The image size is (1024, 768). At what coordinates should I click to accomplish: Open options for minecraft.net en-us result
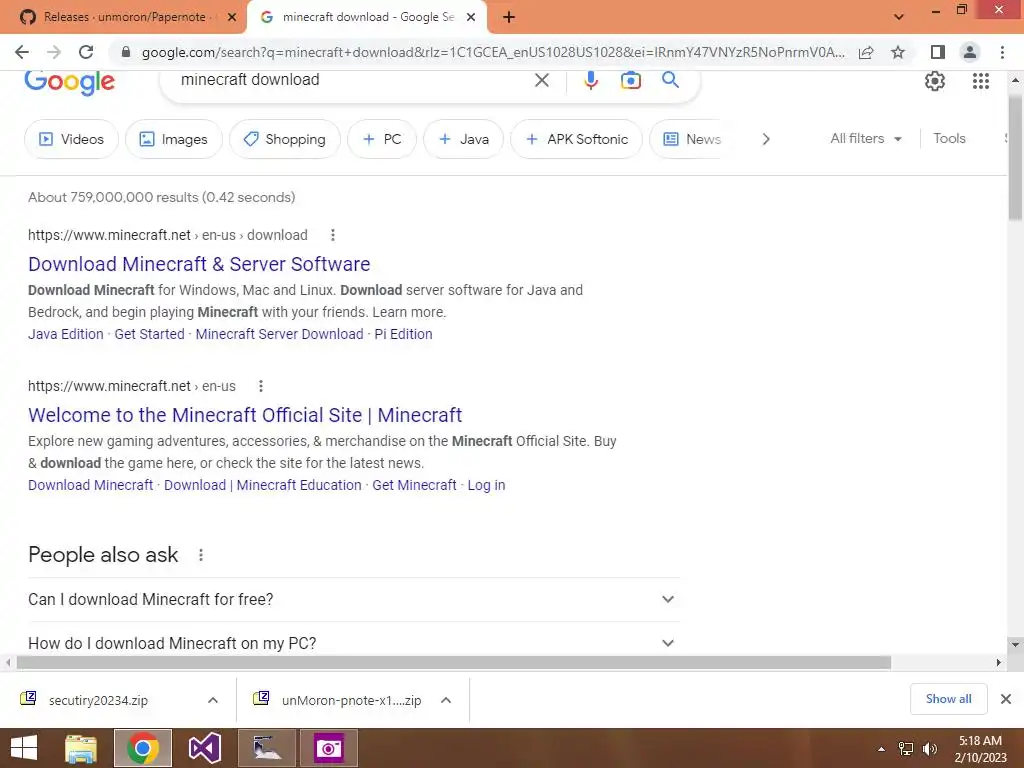coord(261,386)
